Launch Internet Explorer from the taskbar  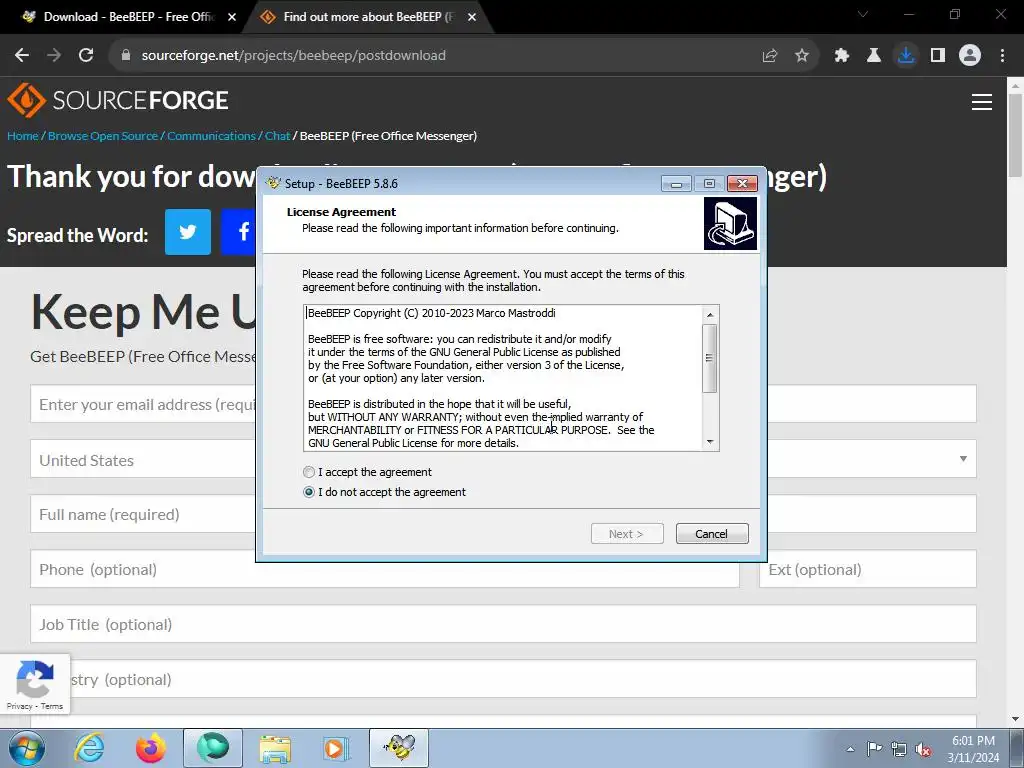click(x=89, y=748)
